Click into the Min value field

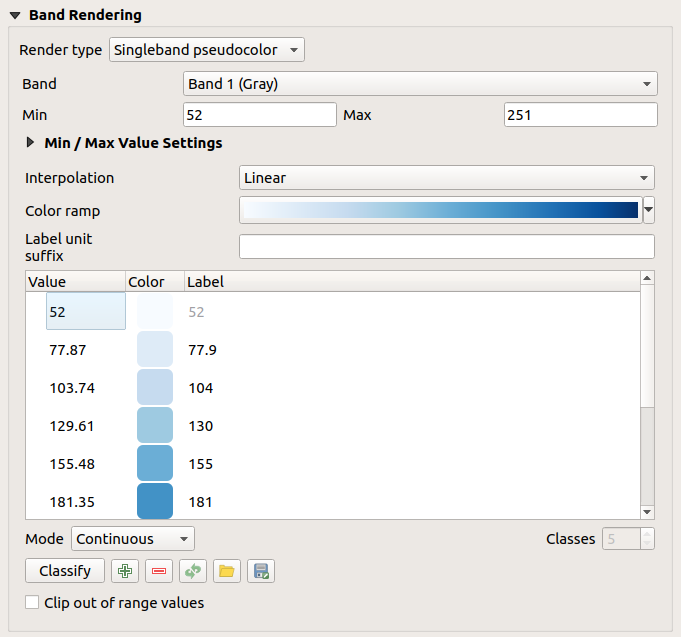260,115
